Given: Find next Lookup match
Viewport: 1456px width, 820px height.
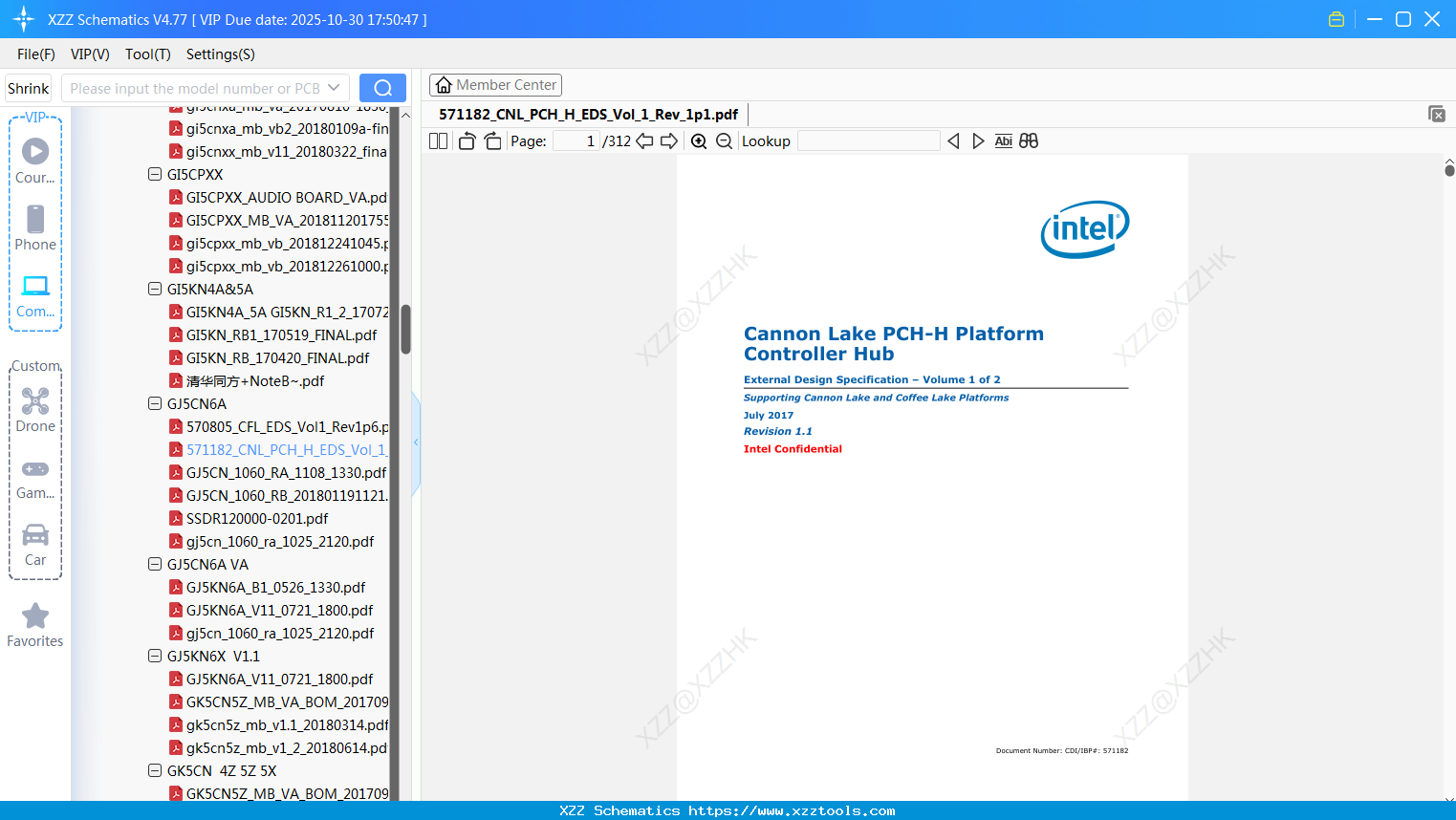Looking at the screenshot, I should click(978, 140).
